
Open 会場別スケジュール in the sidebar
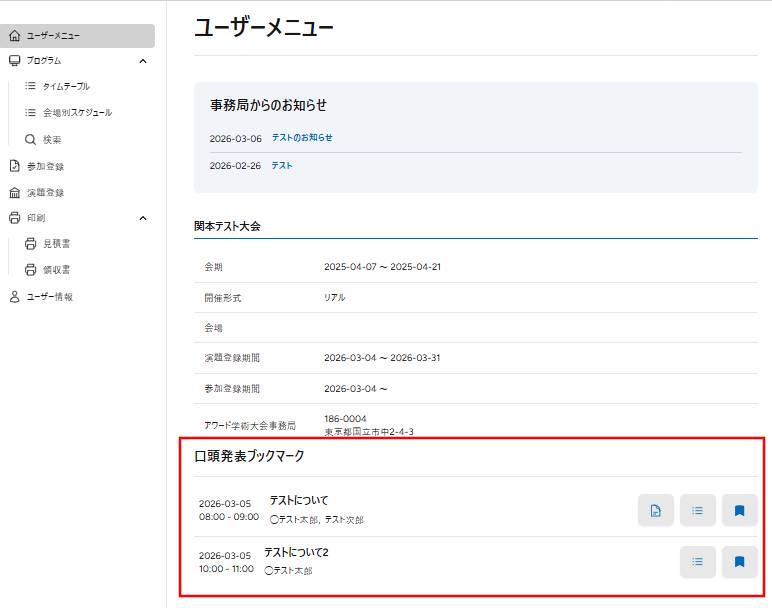click(77, 113)
